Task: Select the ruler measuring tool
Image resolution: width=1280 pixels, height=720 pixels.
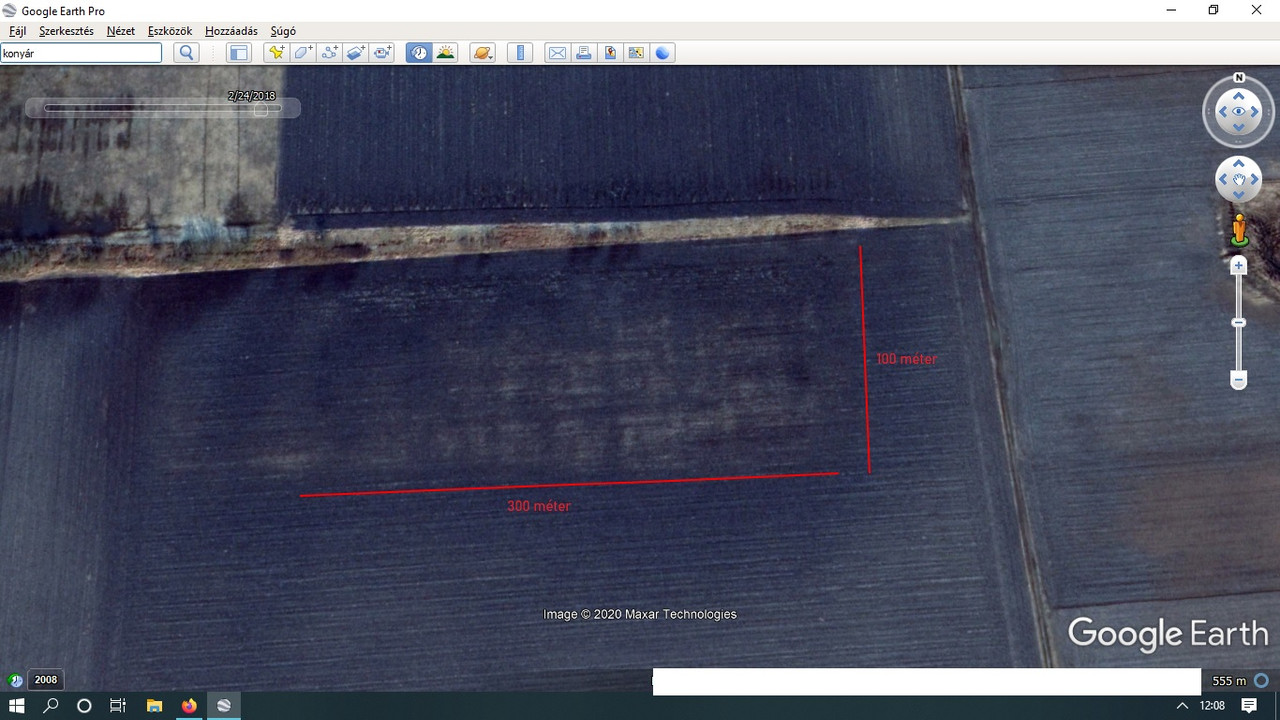Action: (519, 53)
